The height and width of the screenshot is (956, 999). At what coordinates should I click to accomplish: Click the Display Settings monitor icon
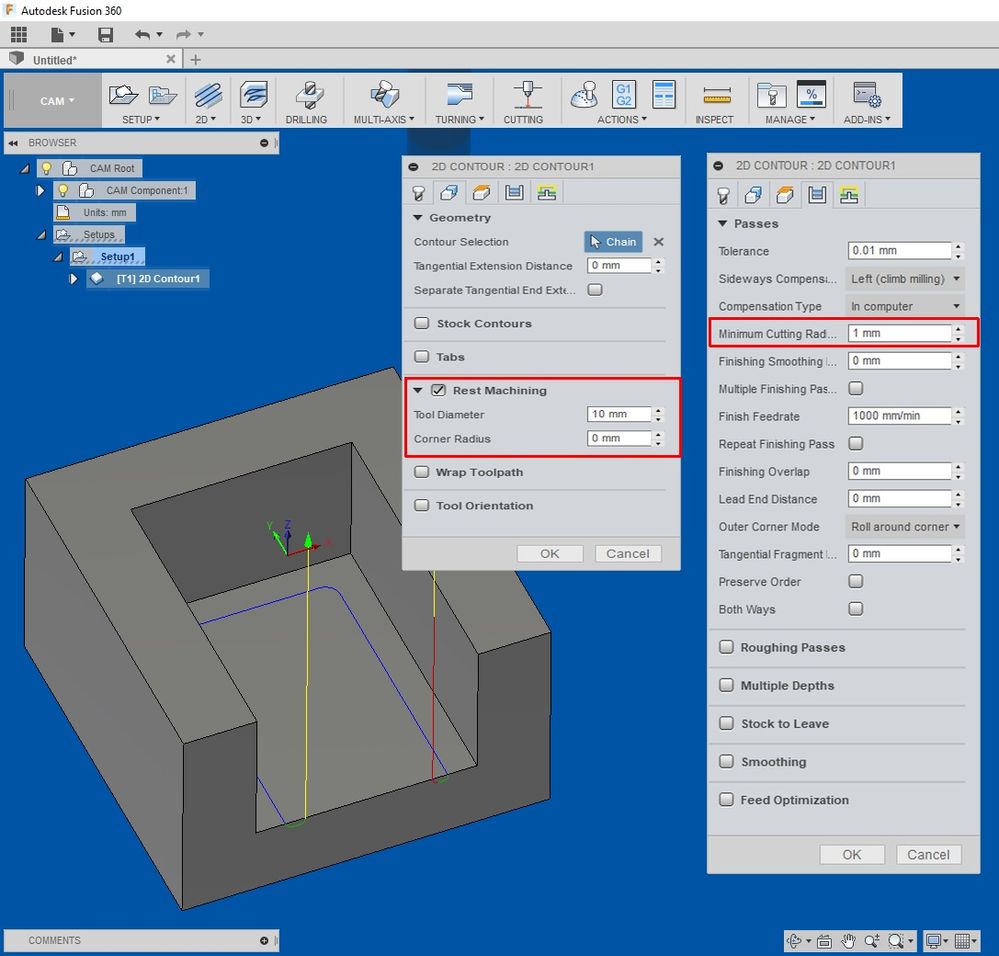pos(933,941)
